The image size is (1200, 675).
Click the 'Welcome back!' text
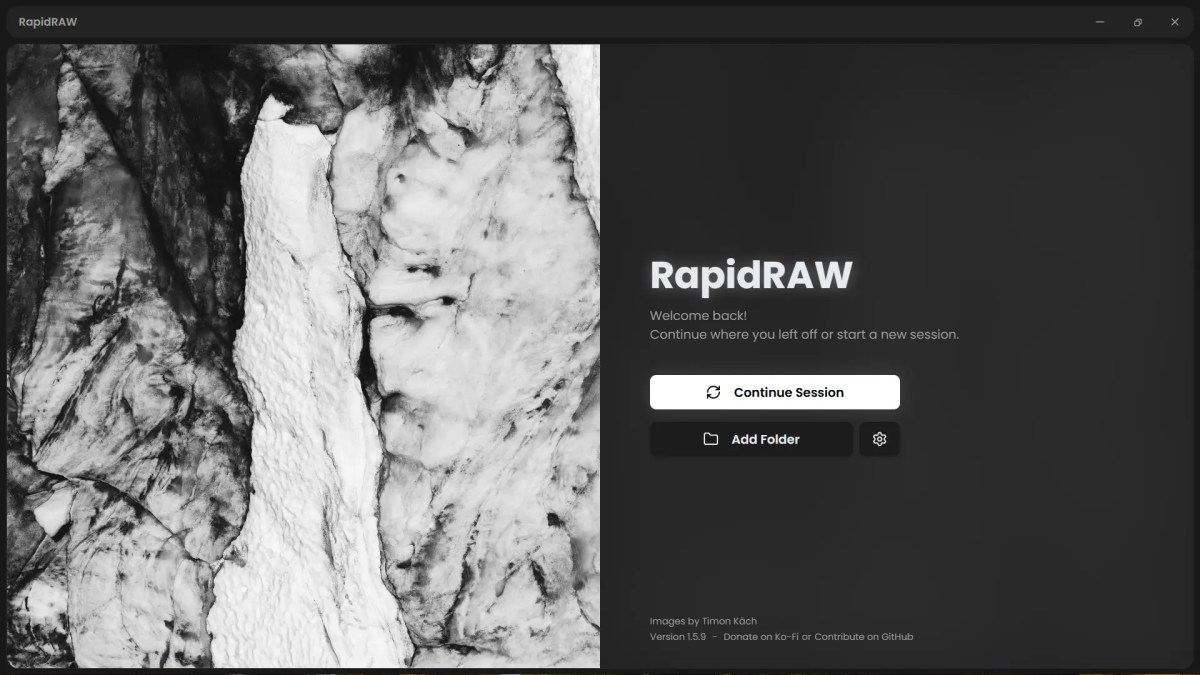(x=698, y=316)
